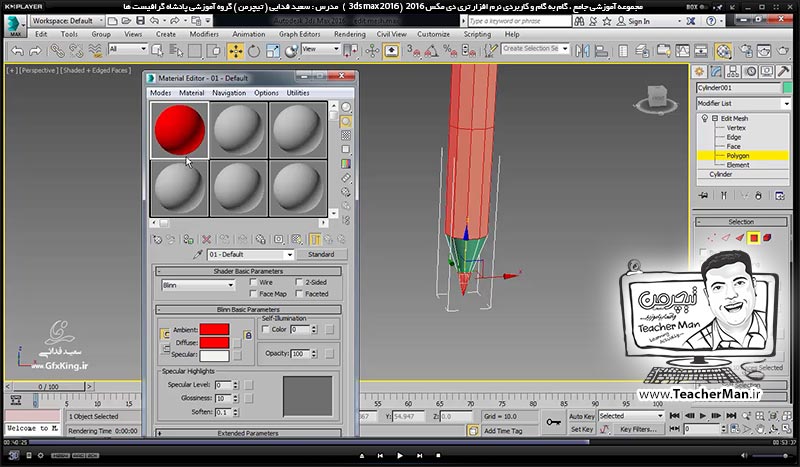Enable the Face Map checkbox

[253, 293]
